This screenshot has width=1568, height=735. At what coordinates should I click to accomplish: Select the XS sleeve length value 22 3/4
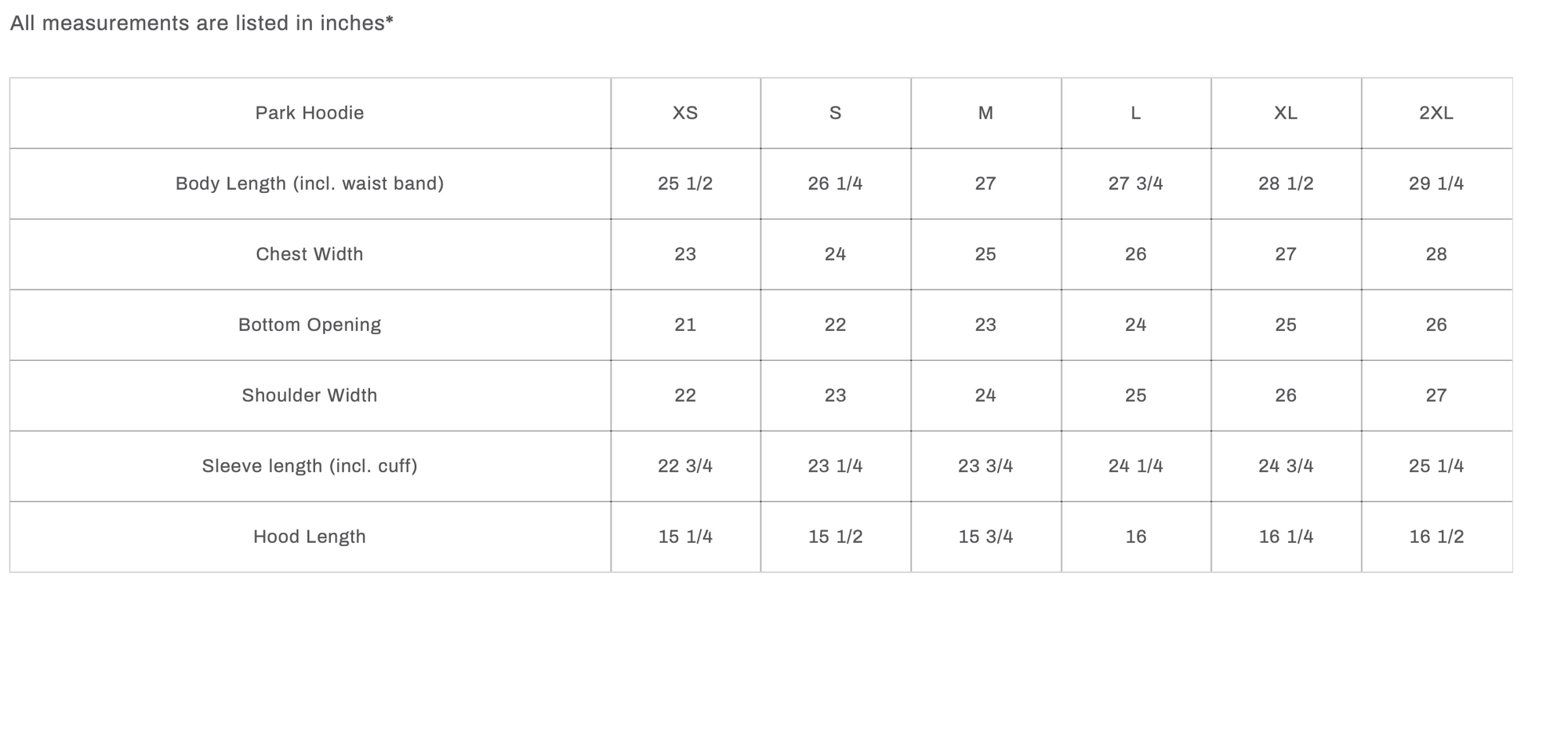point(685,466)
